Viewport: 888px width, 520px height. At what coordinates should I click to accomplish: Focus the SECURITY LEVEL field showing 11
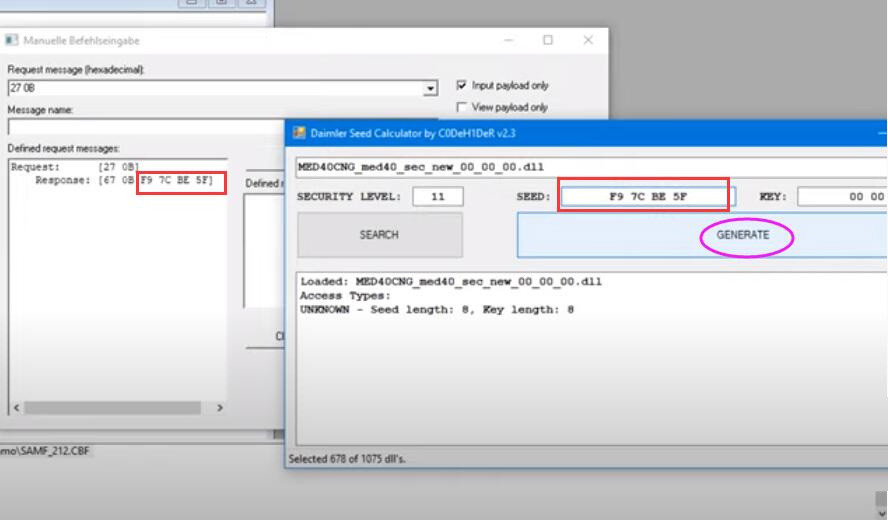pos(438,197)
